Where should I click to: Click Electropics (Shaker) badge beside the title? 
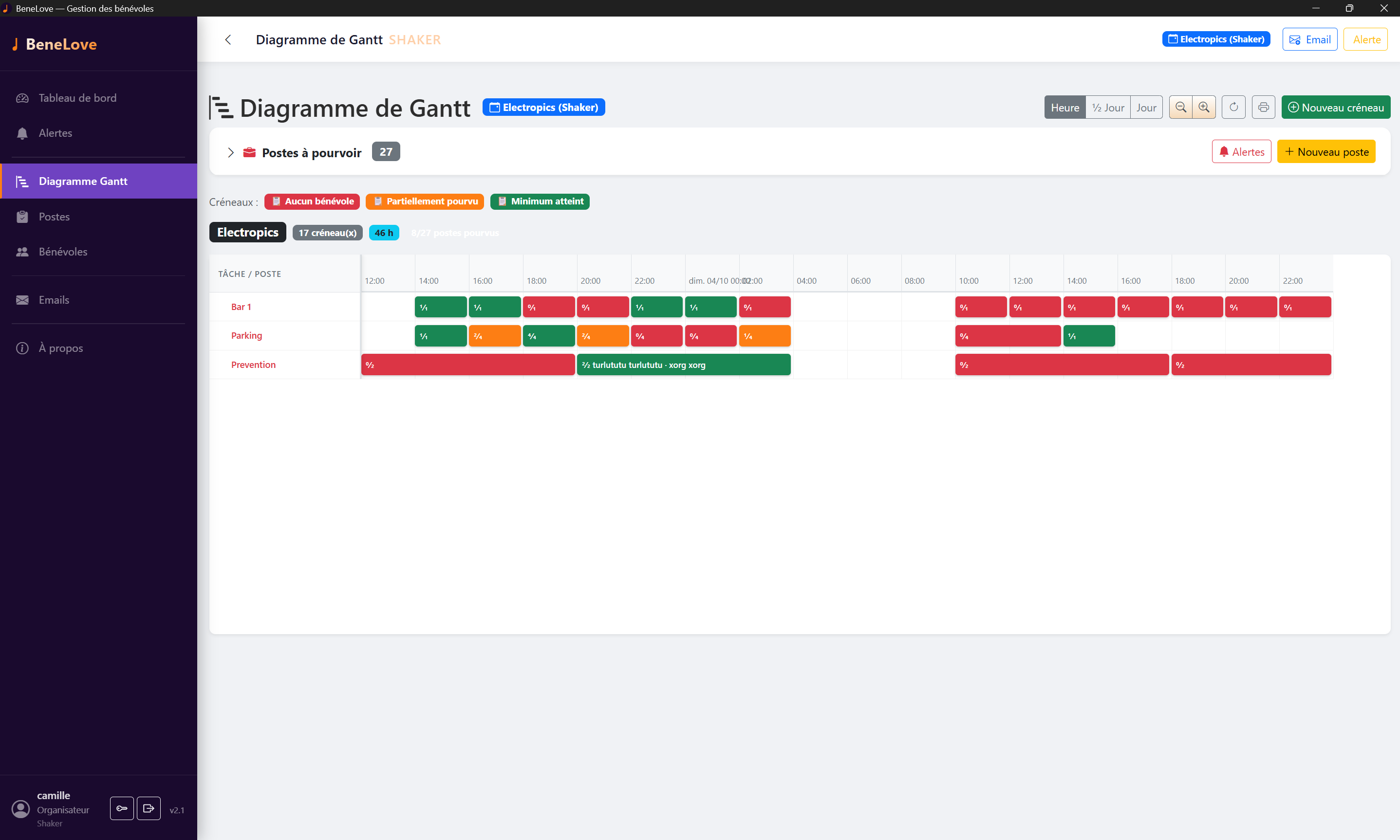pyautogui.click(x=544, y=108)
